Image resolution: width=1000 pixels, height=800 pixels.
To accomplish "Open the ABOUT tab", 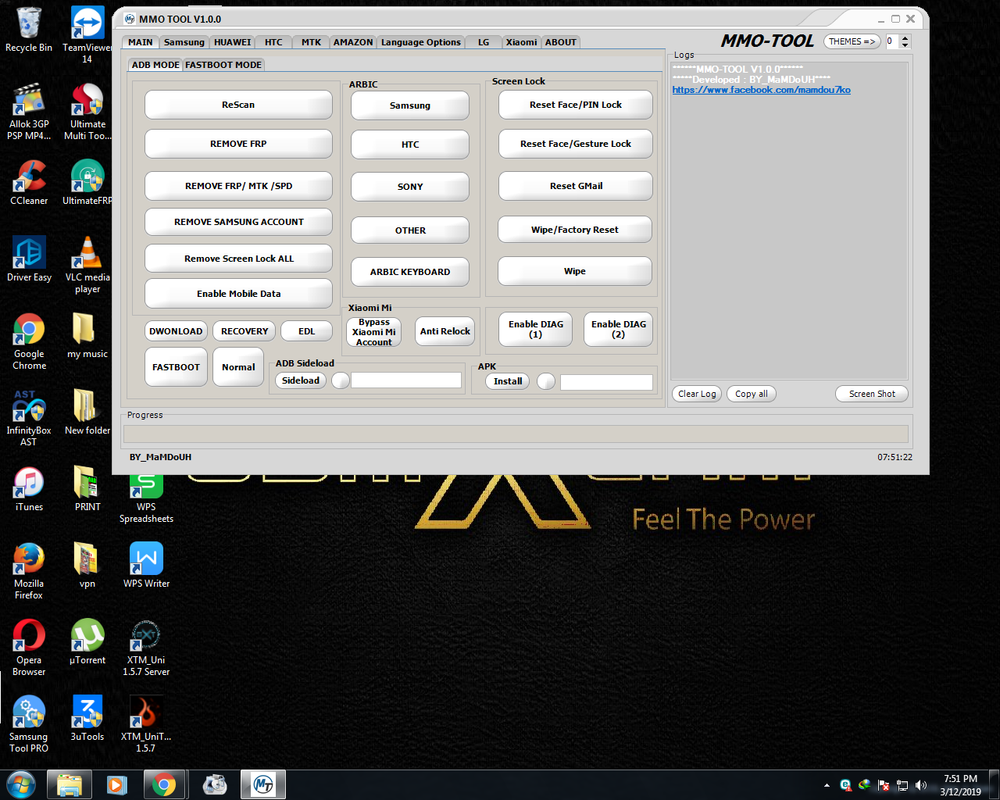I will tap(561, 42).
